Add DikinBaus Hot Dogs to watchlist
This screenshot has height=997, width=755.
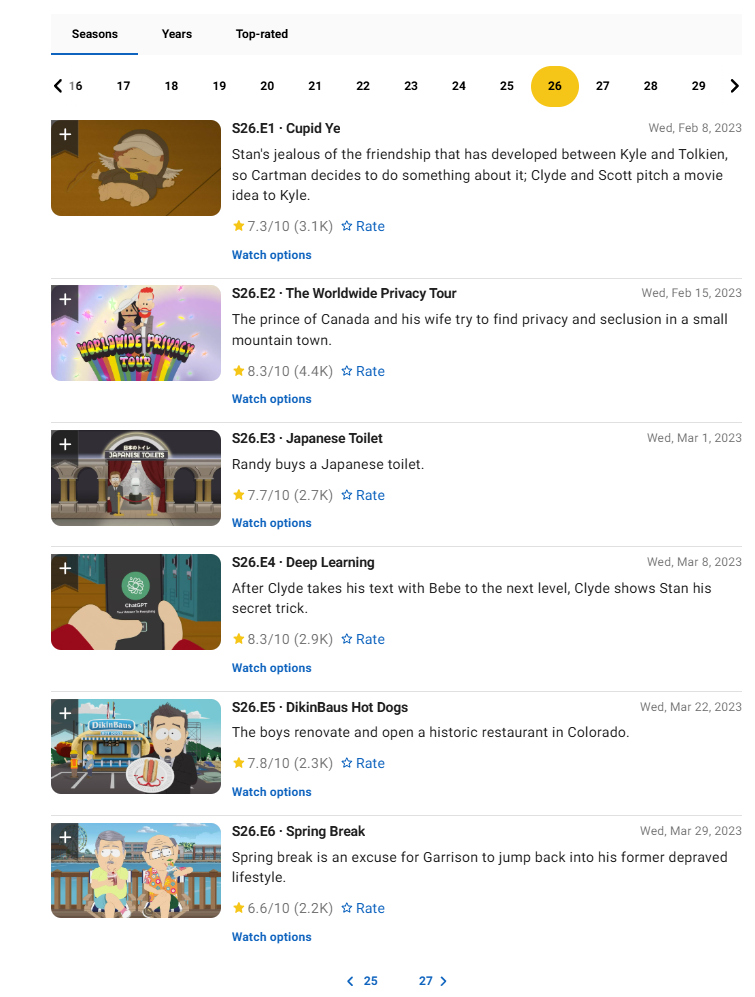[64, 713]
